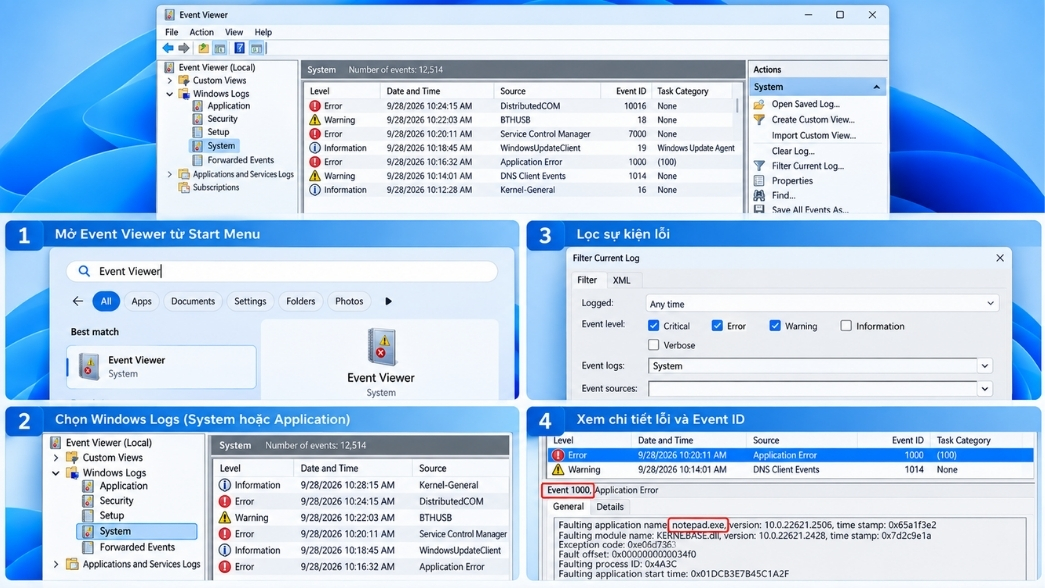Close the Filter Current Log dialog
Image resolution: width=1045 pixels, height=588 pixels.
[1000, 258]
